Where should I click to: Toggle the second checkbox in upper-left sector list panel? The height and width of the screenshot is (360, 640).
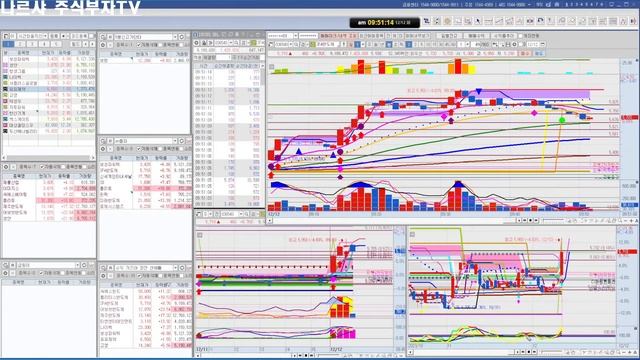click(x=63, y=167)
